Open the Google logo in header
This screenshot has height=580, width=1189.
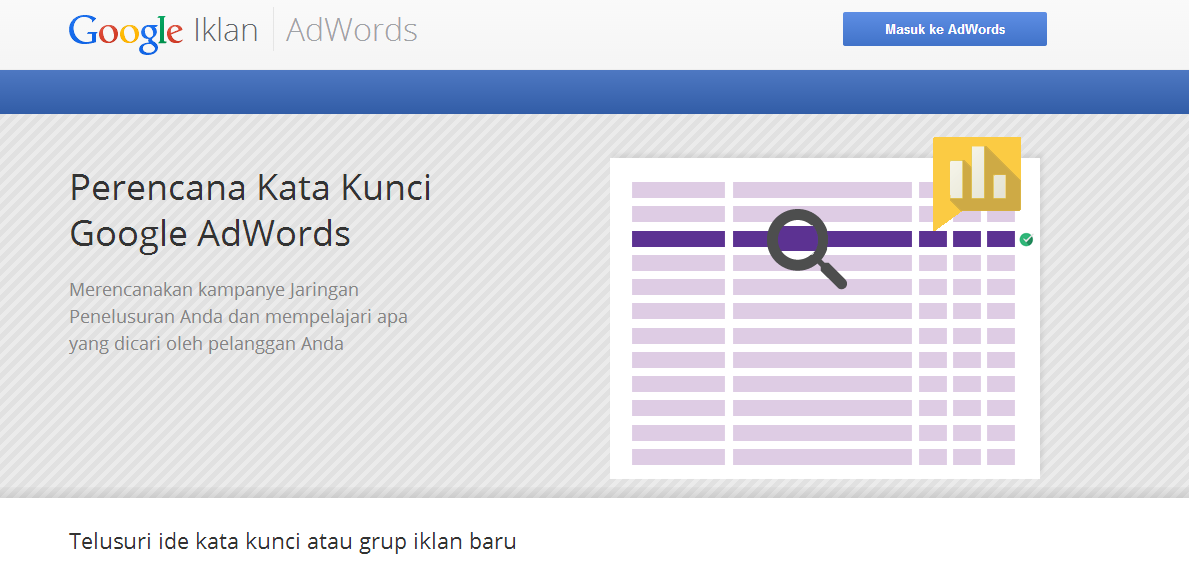click(x=126, y=33)
